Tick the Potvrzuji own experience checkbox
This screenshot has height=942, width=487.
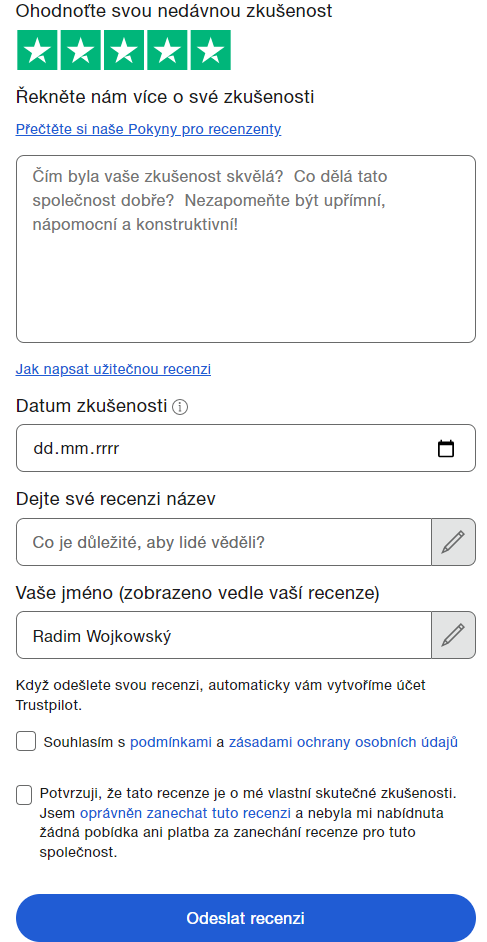pyautogui.click(x=24, y=795)
